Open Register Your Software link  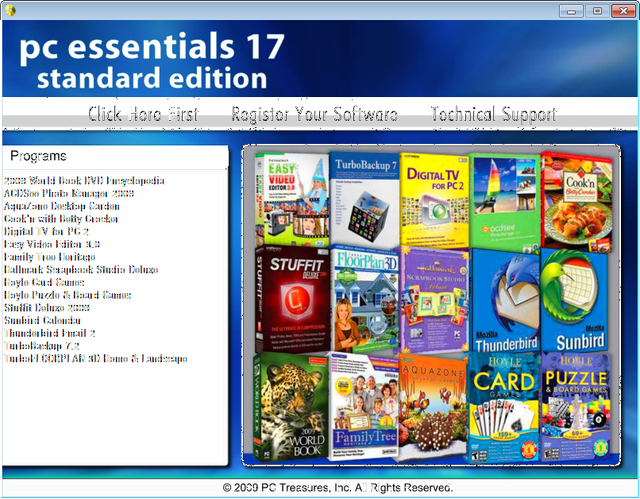314,114
